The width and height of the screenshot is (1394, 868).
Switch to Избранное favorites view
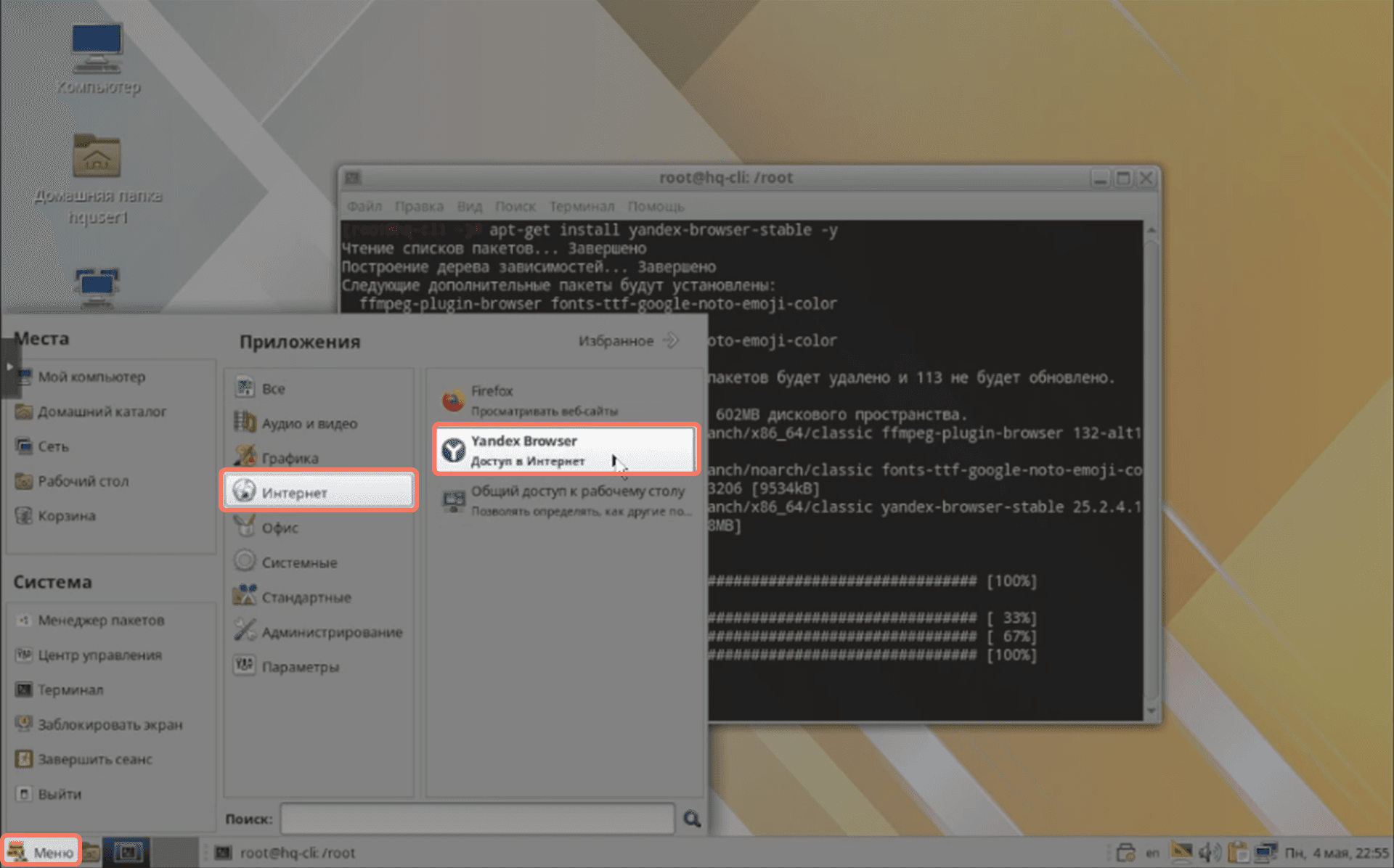click(628, 340)
